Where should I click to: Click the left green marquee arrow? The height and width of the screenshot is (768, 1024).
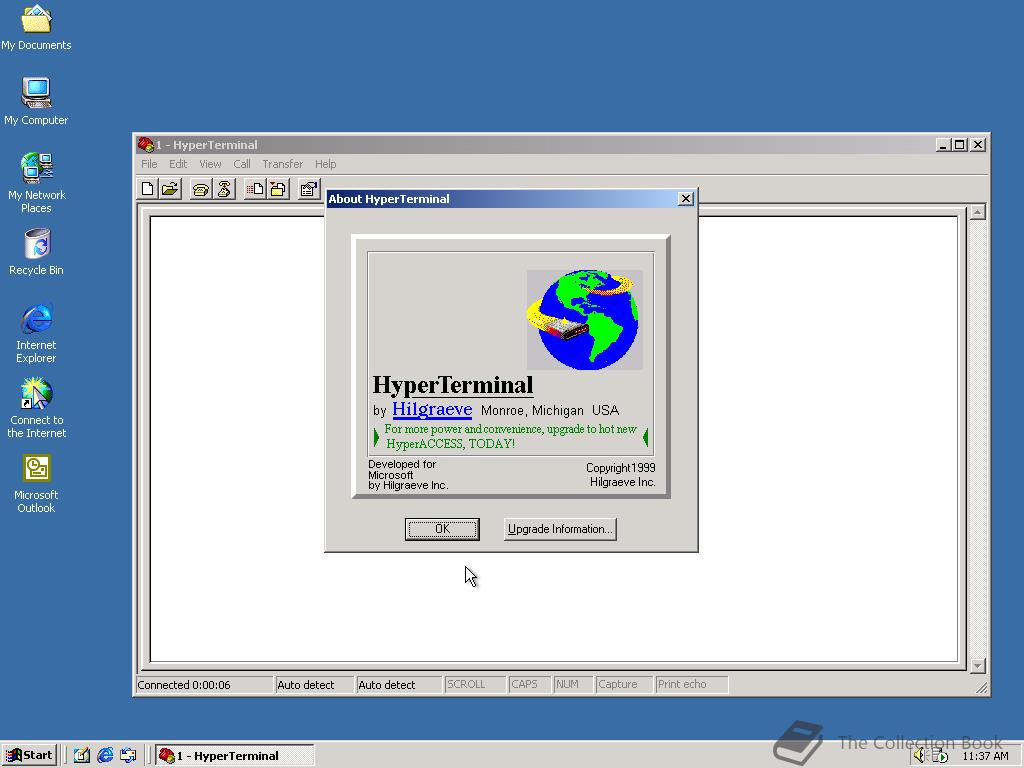tap(376, 437)
